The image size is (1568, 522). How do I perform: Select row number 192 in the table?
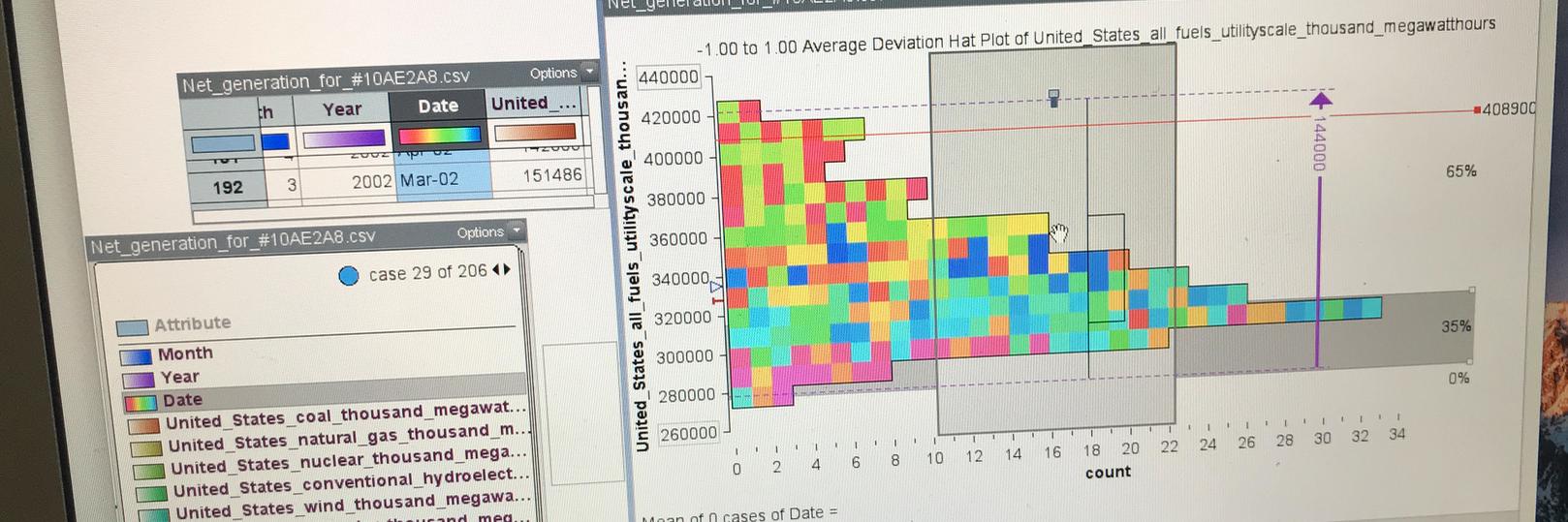(228, 187)
